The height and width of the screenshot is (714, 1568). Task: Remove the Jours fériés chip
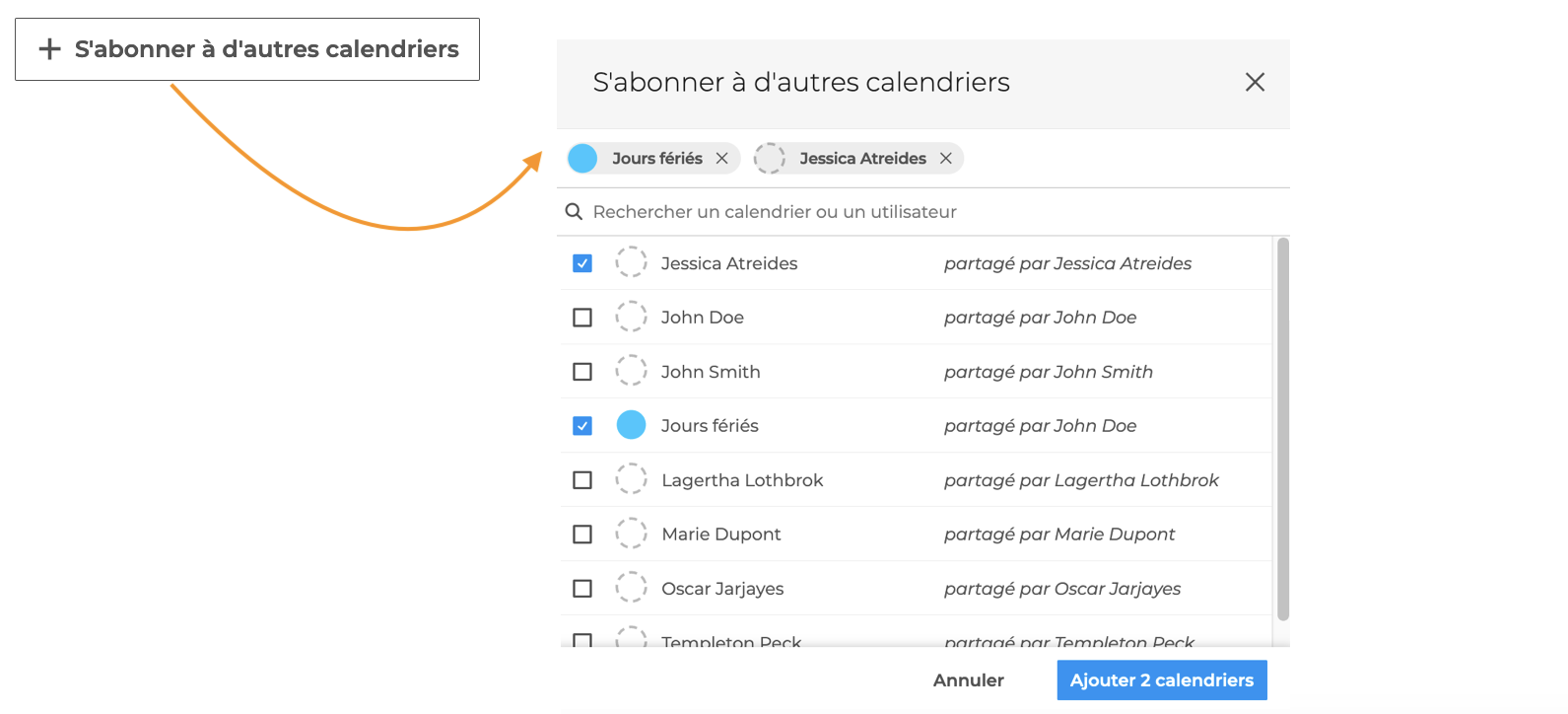721,159
